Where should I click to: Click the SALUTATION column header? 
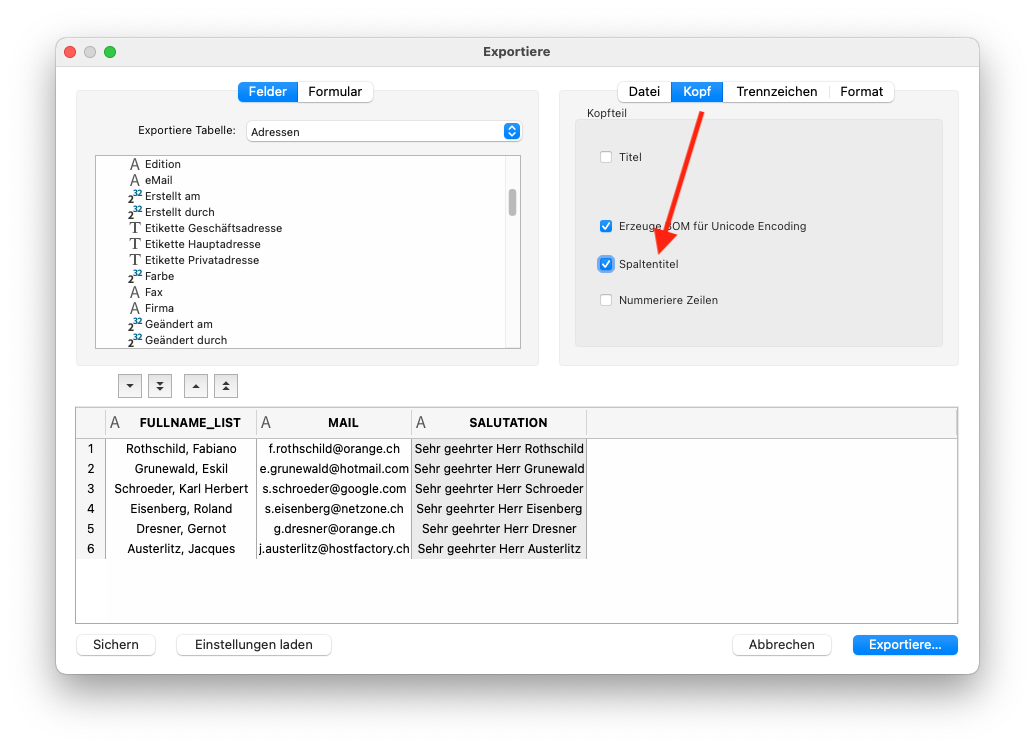click(x=499, y=423)
